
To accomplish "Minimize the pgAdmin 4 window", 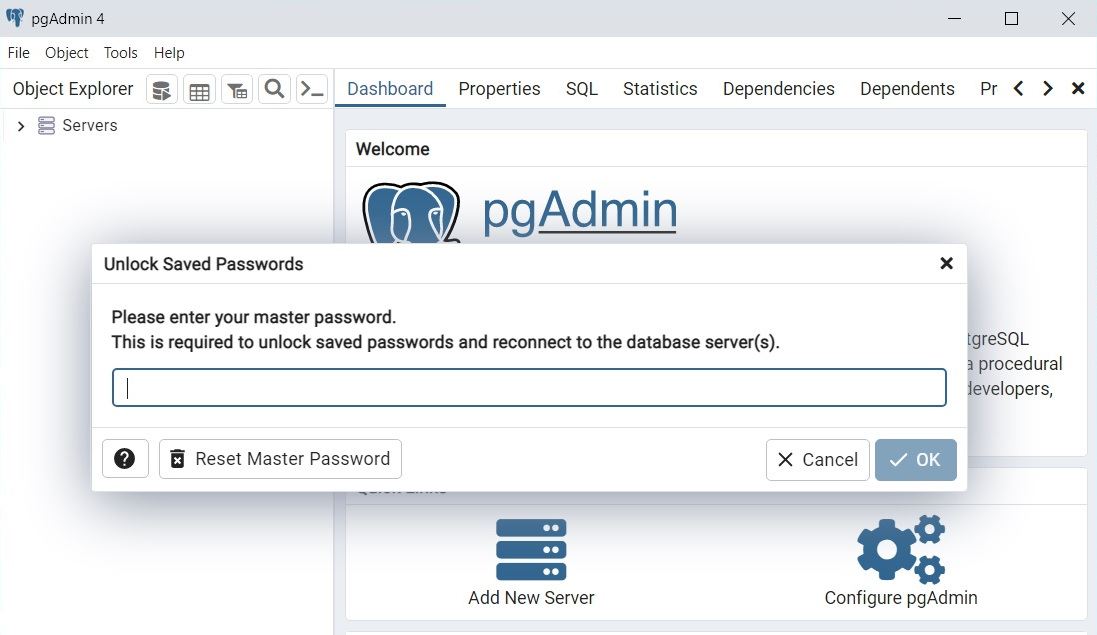I will (x=954, y=18).
